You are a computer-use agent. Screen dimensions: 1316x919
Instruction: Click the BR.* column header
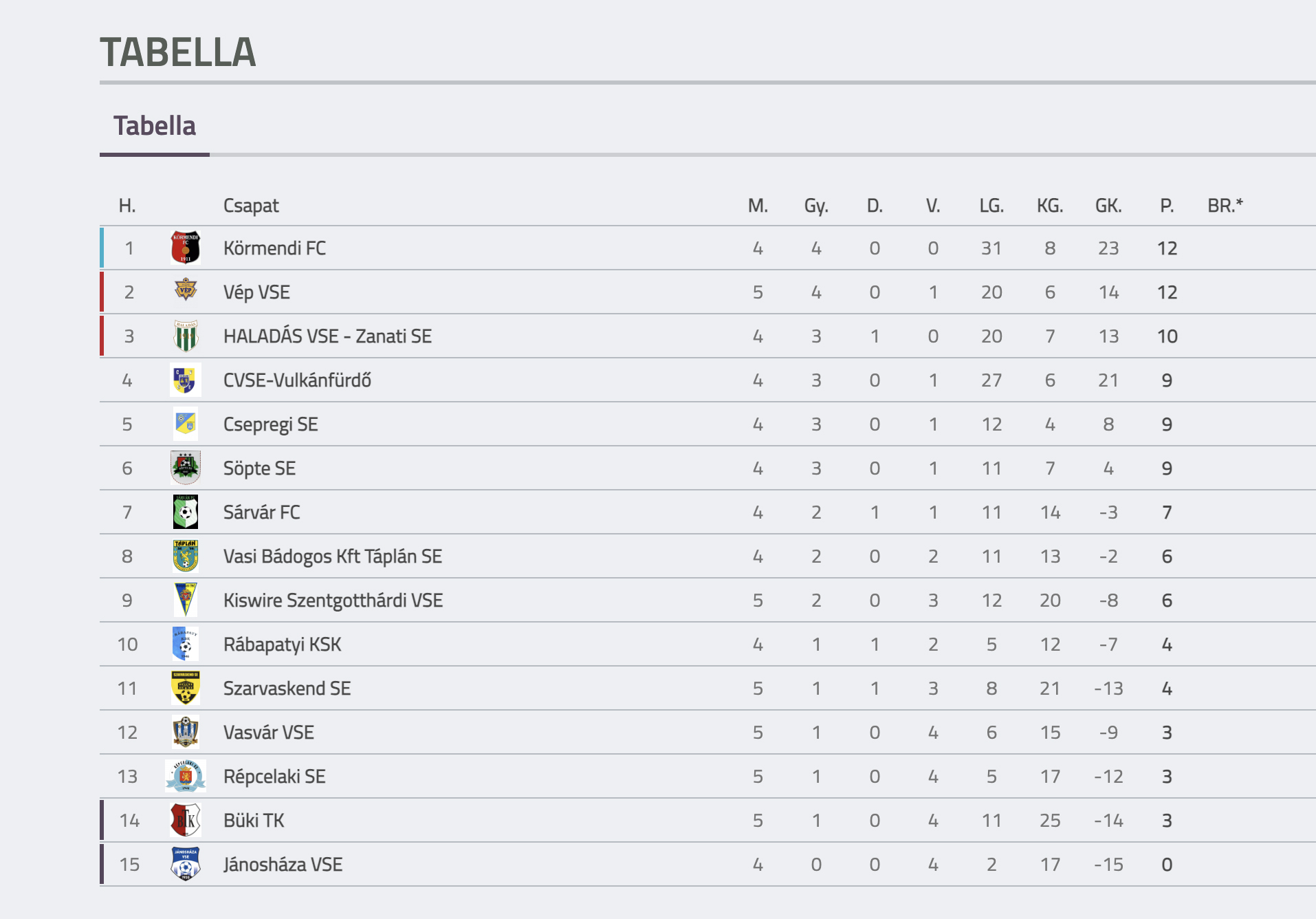[1225, 205]
